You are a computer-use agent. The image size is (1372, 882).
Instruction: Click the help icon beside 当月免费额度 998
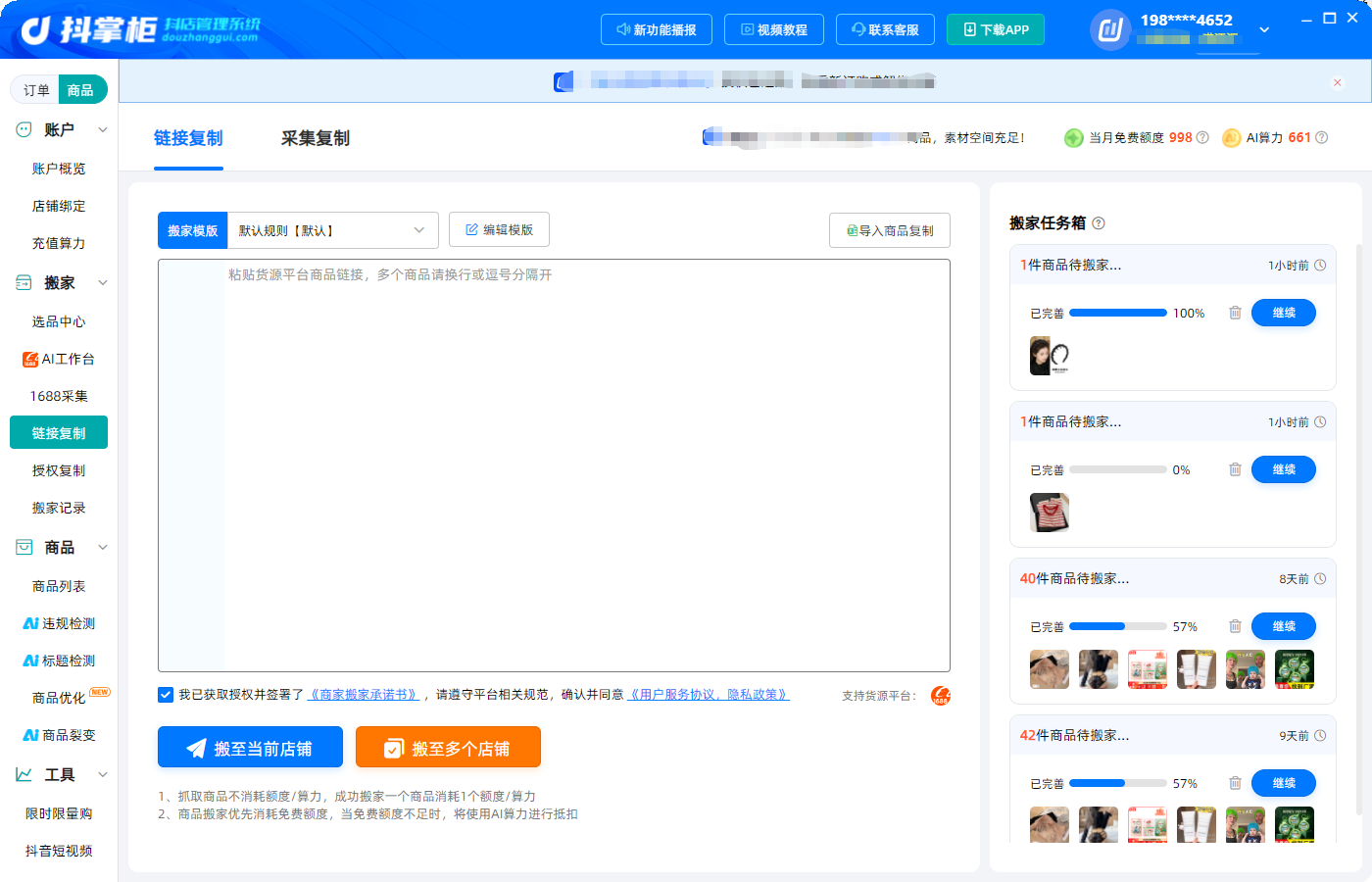click(x=1202, y=138)
